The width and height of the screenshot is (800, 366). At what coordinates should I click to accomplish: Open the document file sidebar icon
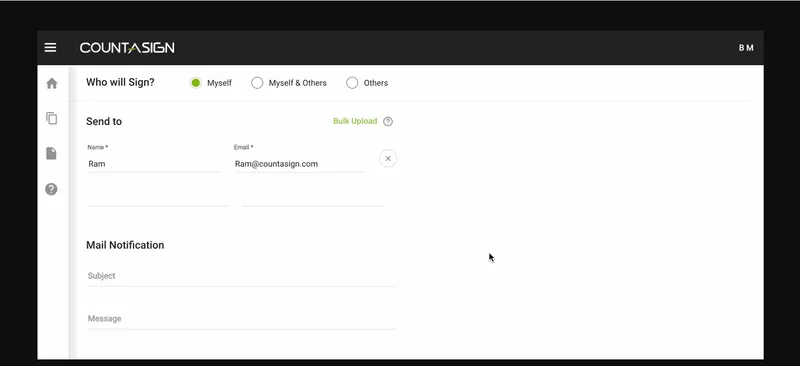pyautogui.click(x=52, y=154)
